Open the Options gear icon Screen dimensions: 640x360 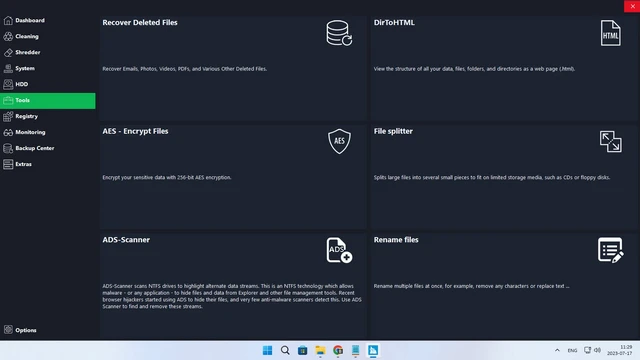click(8, 330)
